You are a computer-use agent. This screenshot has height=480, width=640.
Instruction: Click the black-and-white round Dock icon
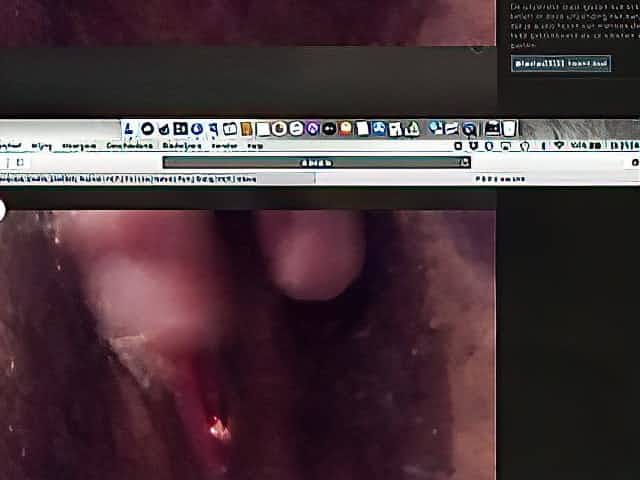pyautogui.click(x=147, y=129)
